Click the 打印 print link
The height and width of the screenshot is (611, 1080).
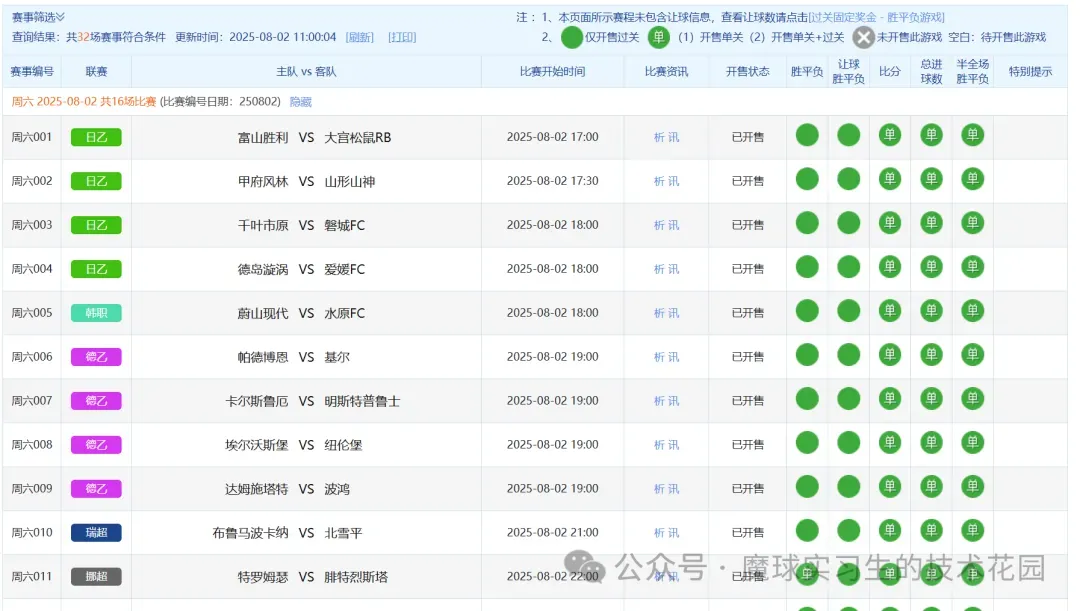pyautogui.click(x=402, y=37)
